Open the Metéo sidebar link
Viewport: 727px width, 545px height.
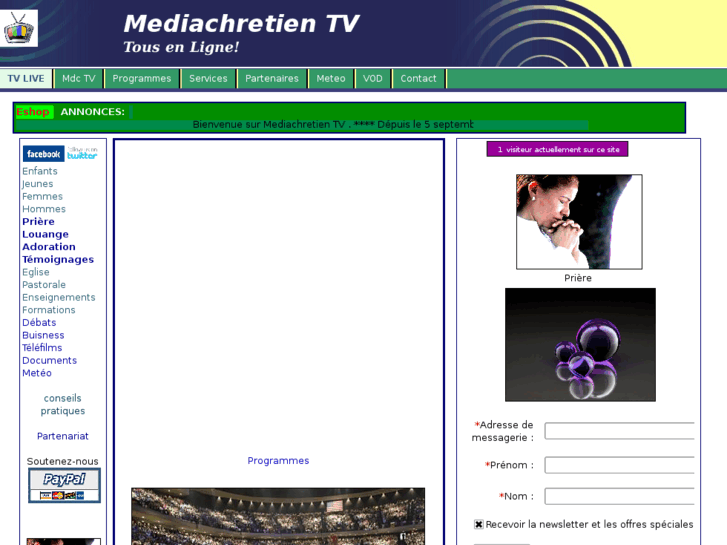tap(37, 373)
